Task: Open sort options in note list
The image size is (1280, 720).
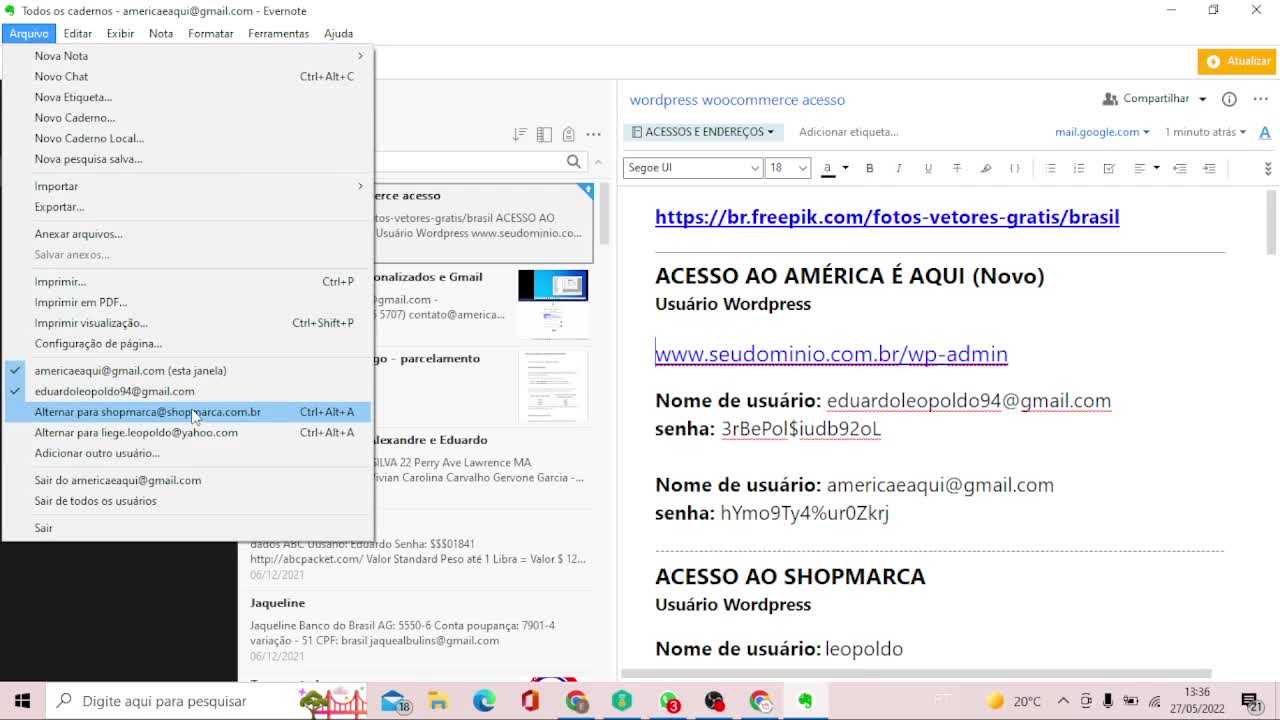Action: [519, 134]
